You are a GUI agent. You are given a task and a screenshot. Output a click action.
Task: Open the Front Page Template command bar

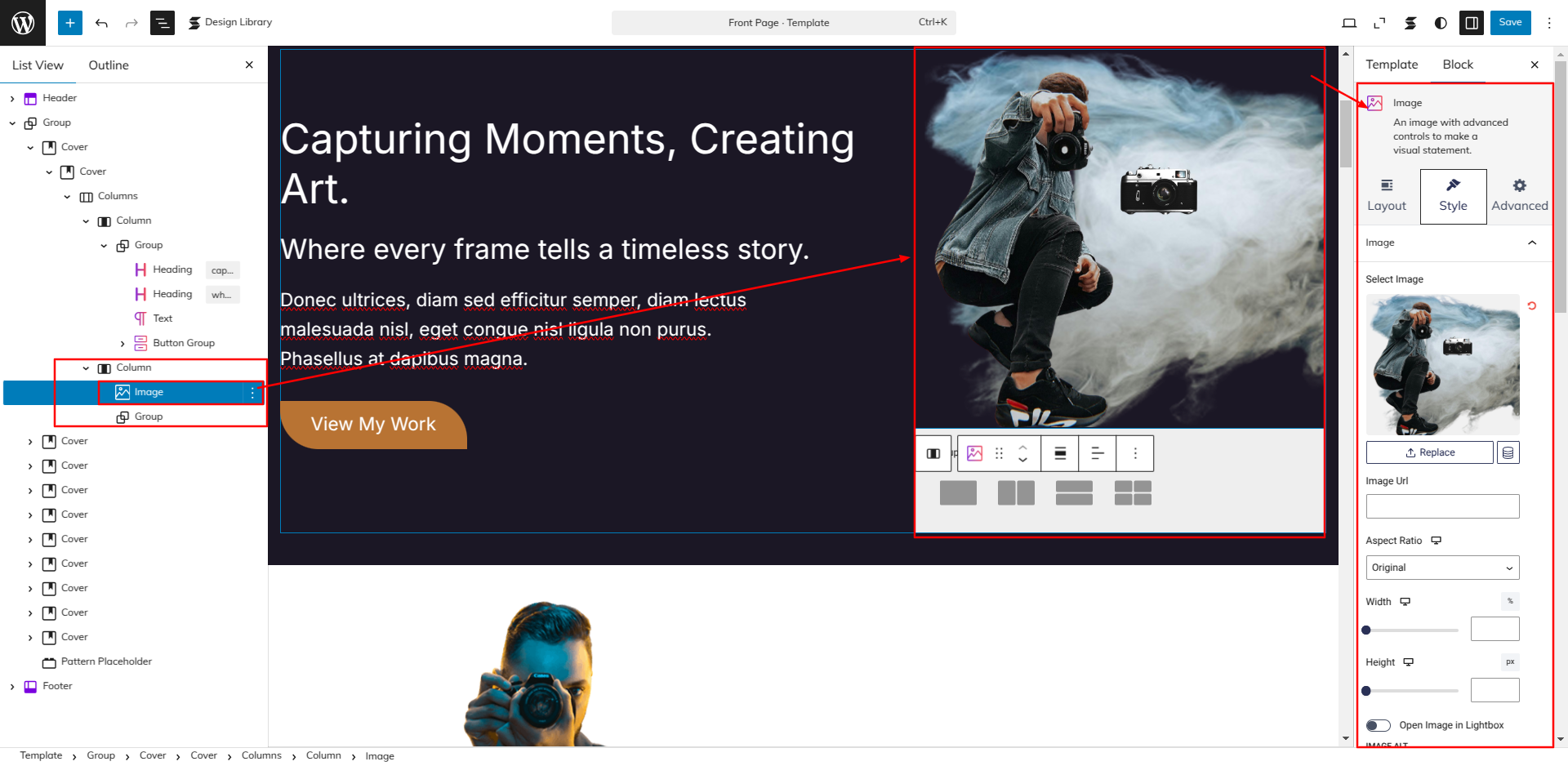coord(783,23)
